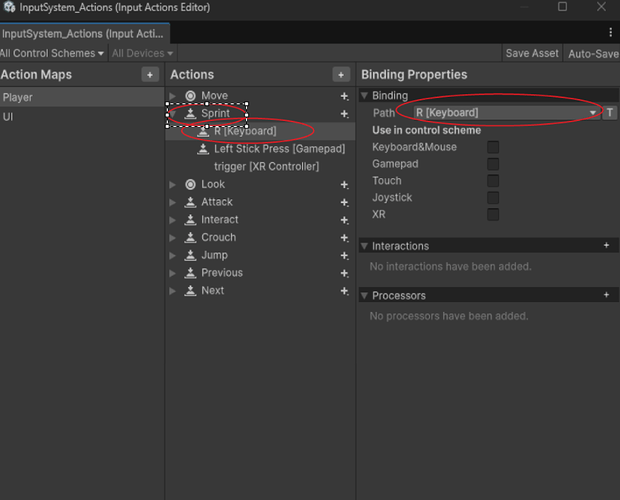Screen dimensions: 620x500
Task: Add a new action with plus button
Action: pyautogui.click(x=341, y=75)
